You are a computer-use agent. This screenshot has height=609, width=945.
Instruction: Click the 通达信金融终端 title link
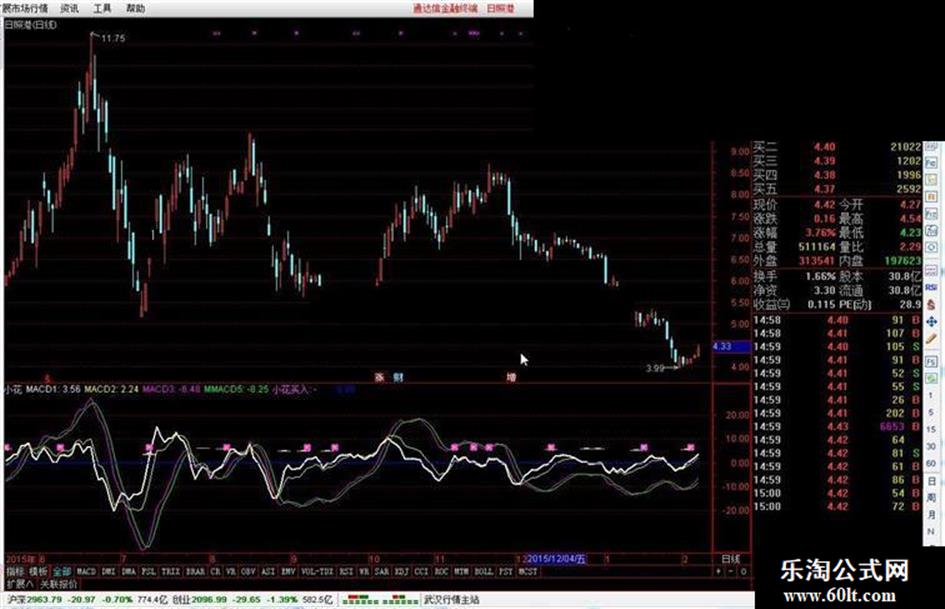[x=445, y=8]
